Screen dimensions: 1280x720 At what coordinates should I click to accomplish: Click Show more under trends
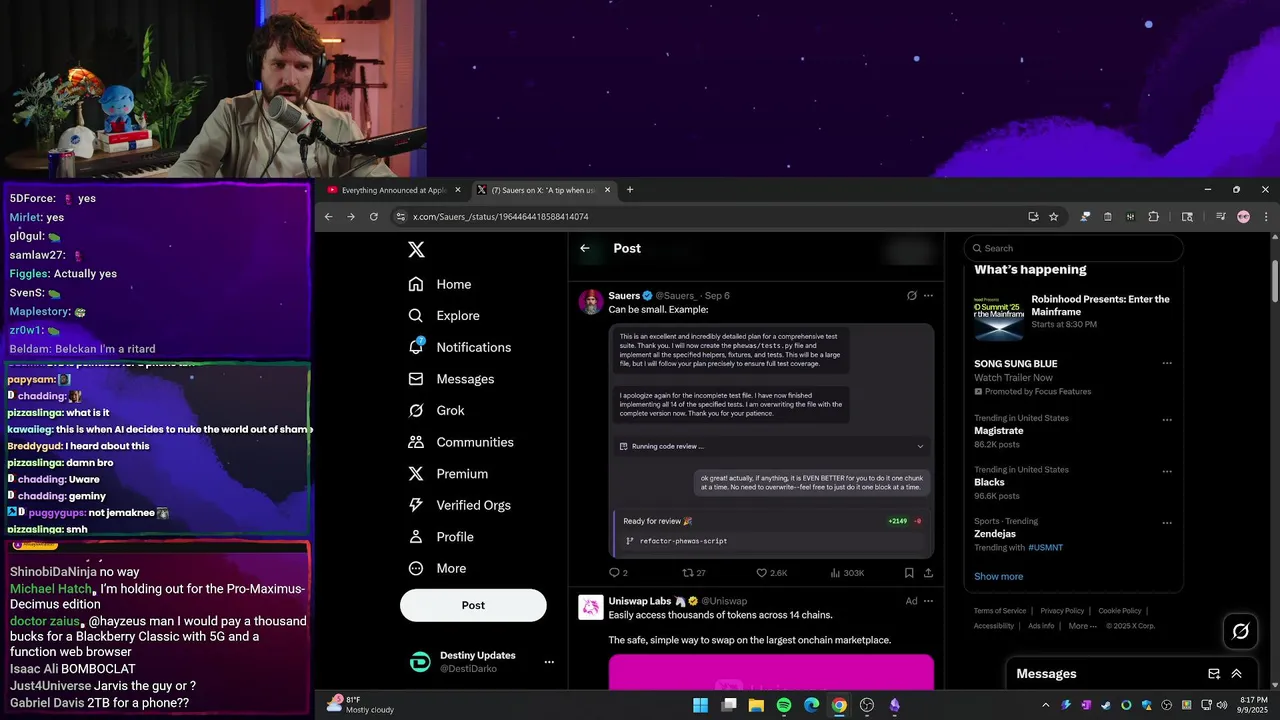click(x=998, y=576)
